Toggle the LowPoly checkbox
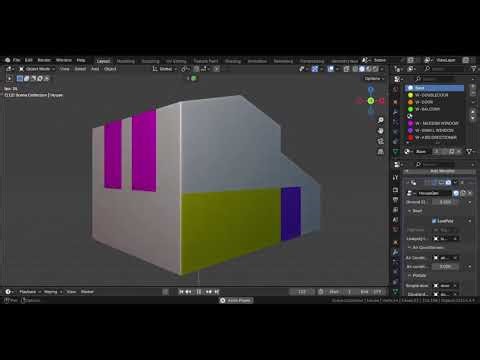The width and height of the screenshot is (480, 360). [x=434, y=221]
